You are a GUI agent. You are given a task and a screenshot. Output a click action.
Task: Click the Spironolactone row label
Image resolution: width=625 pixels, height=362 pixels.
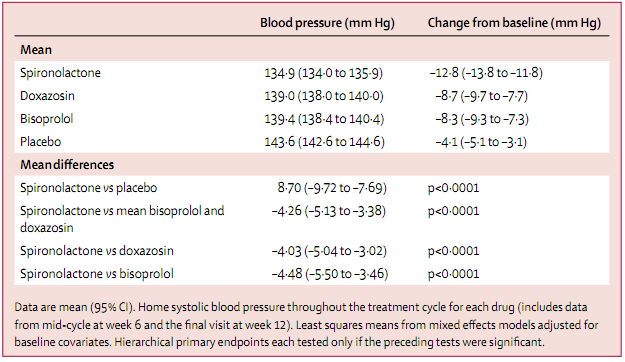pos(60,73)
